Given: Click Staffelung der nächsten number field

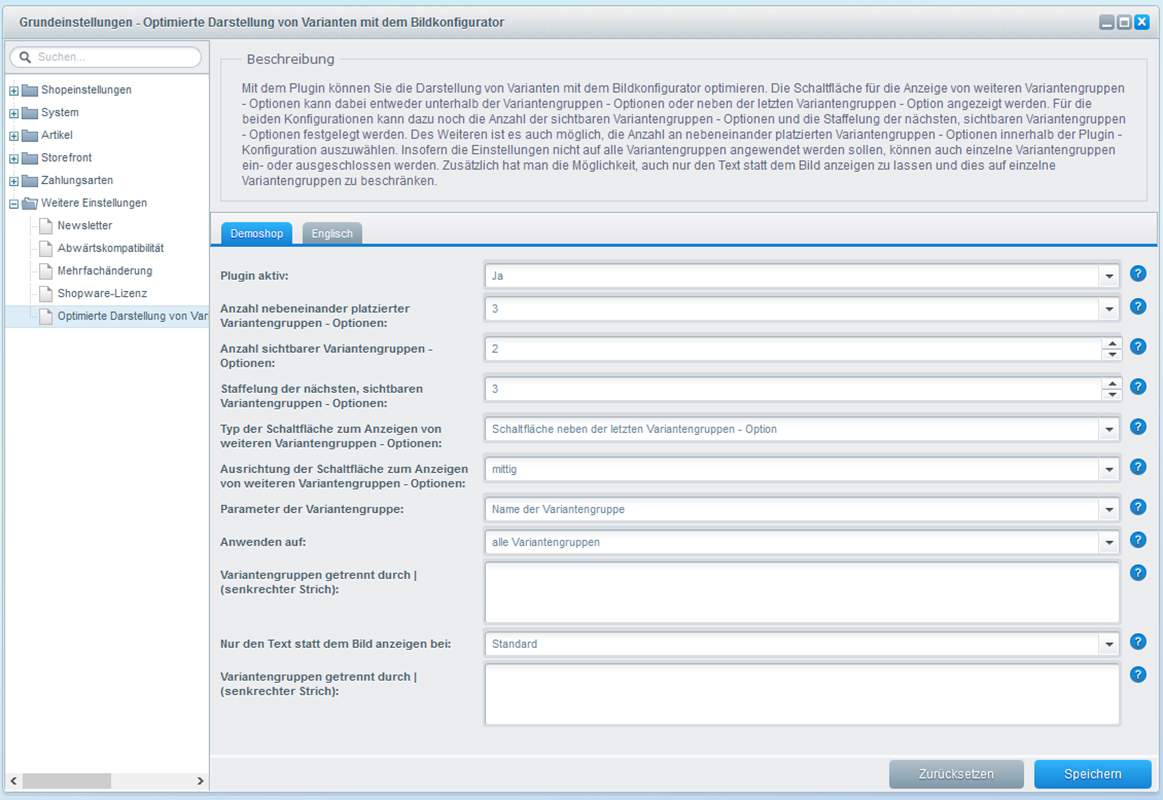Looking at the screenshot, I should [x=794, y=389].
